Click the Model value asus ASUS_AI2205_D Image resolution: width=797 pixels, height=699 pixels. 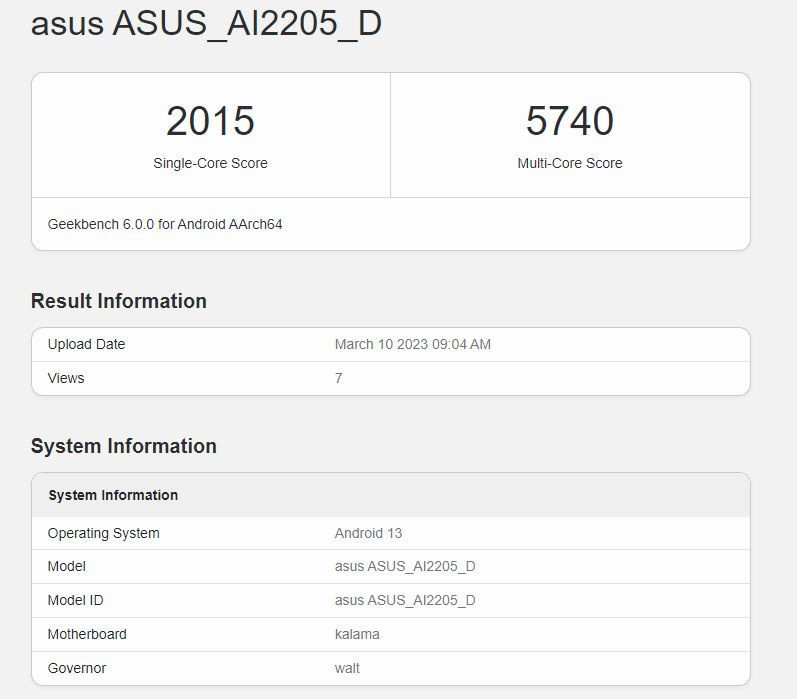[405, 566]
